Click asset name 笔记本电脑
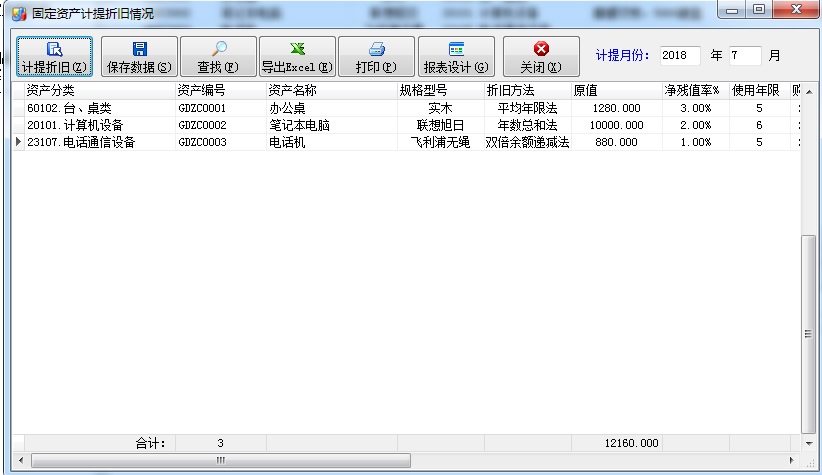822x475 pixels. tap(299, 125)
